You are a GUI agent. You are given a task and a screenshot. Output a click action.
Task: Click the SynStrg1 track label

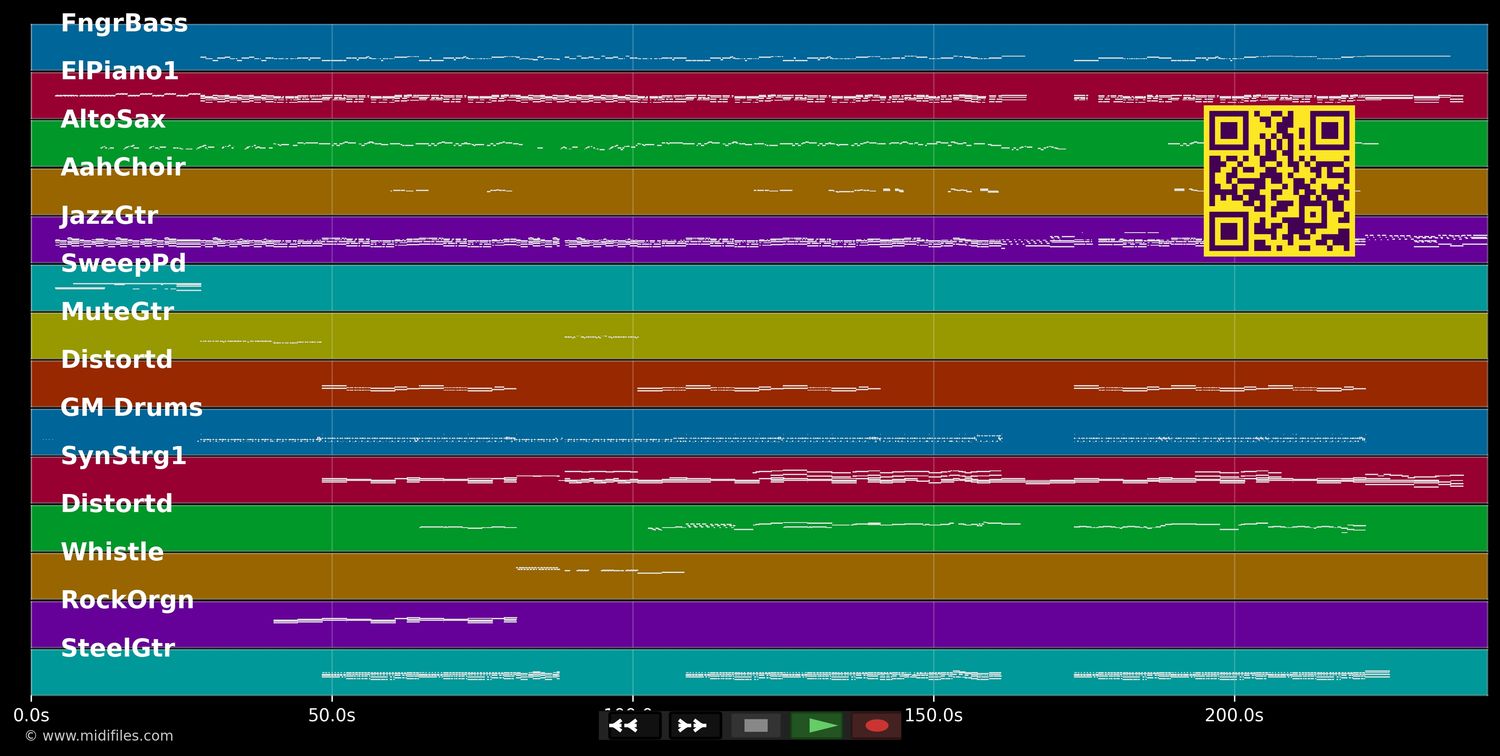pos(123,456)
